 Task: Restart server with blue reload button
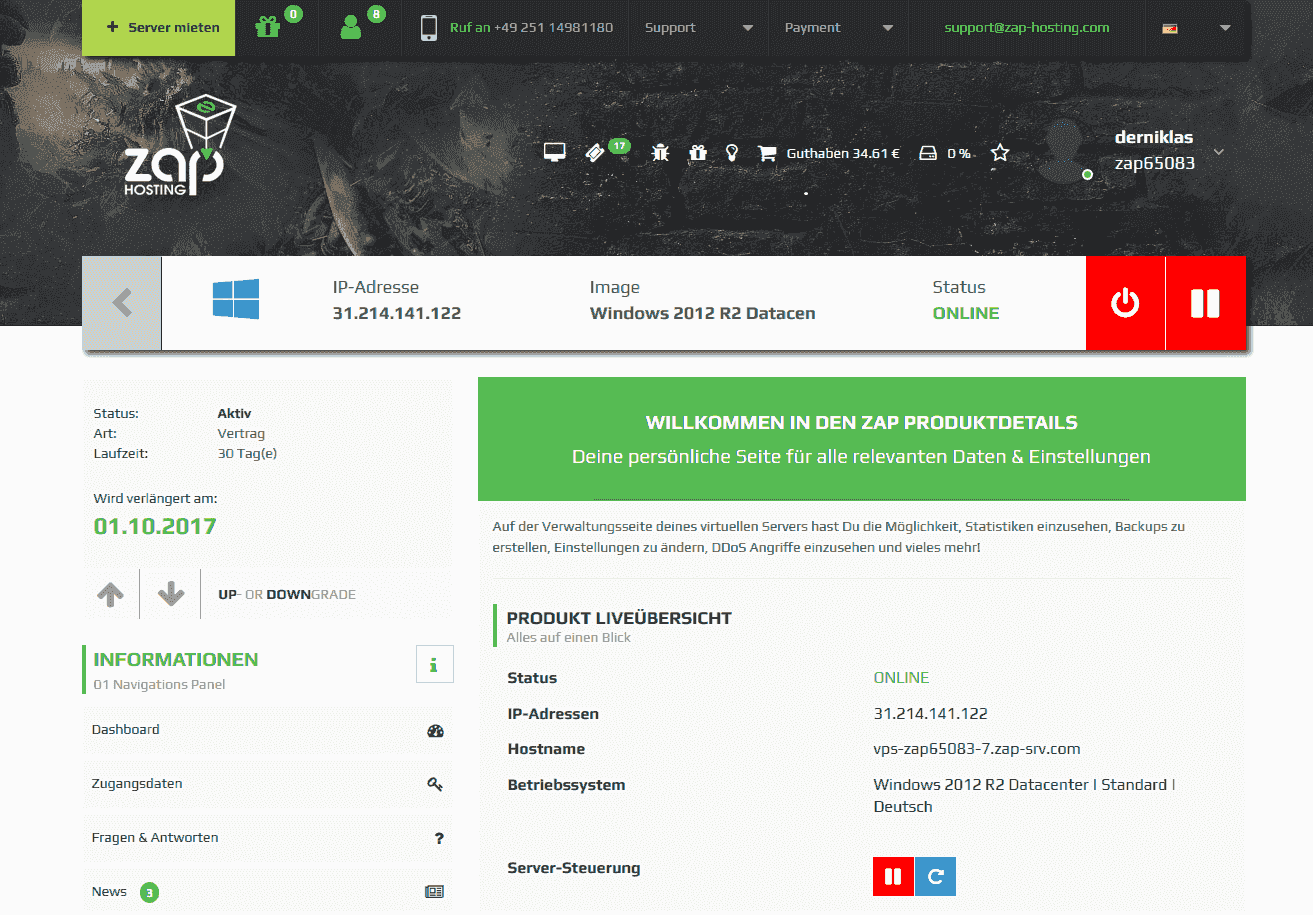[x=935, y=877]
